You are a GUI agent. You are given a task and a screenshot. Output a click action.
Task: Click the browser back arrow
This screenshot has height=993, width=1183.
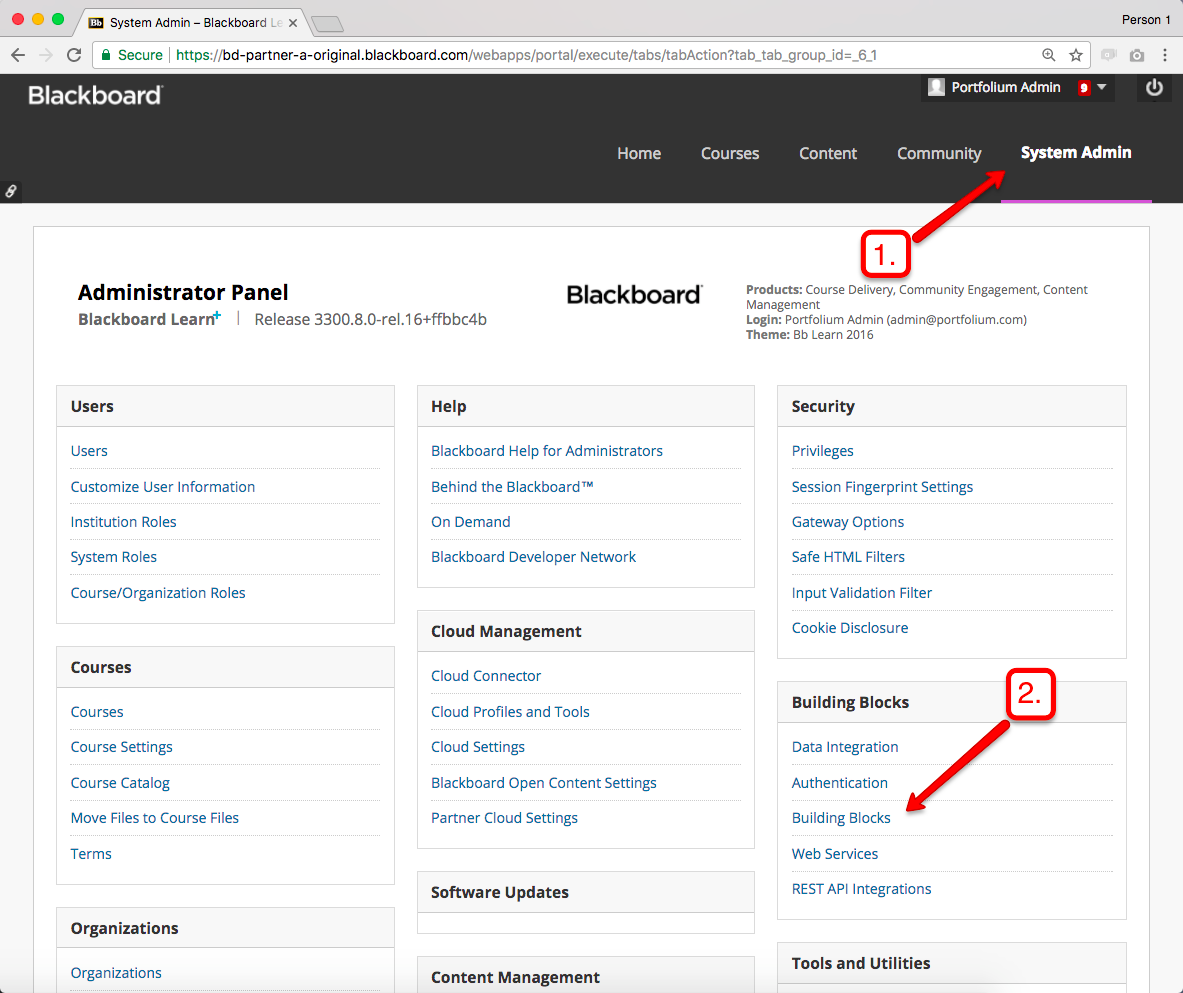tap(18, 55)
